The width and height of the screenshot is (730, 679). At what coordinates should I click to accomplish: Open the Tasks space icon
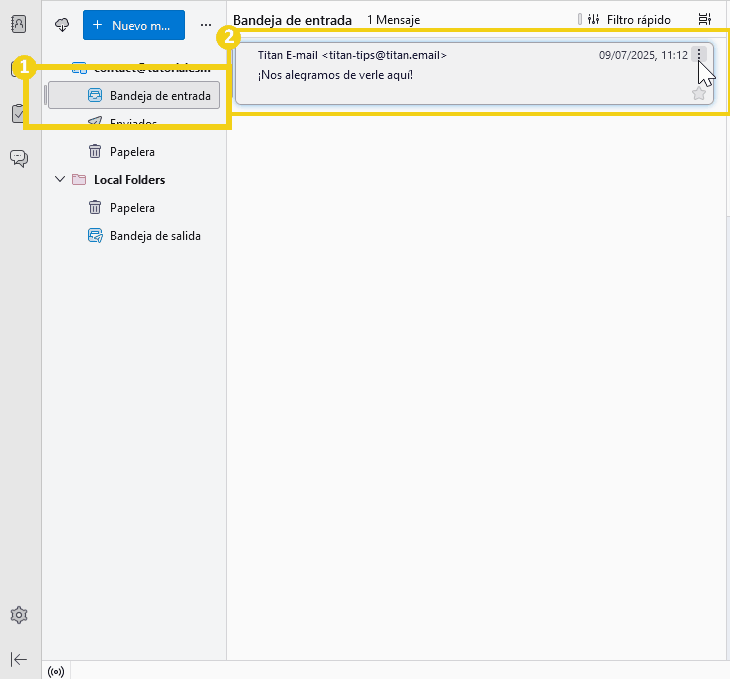(19, 113)
